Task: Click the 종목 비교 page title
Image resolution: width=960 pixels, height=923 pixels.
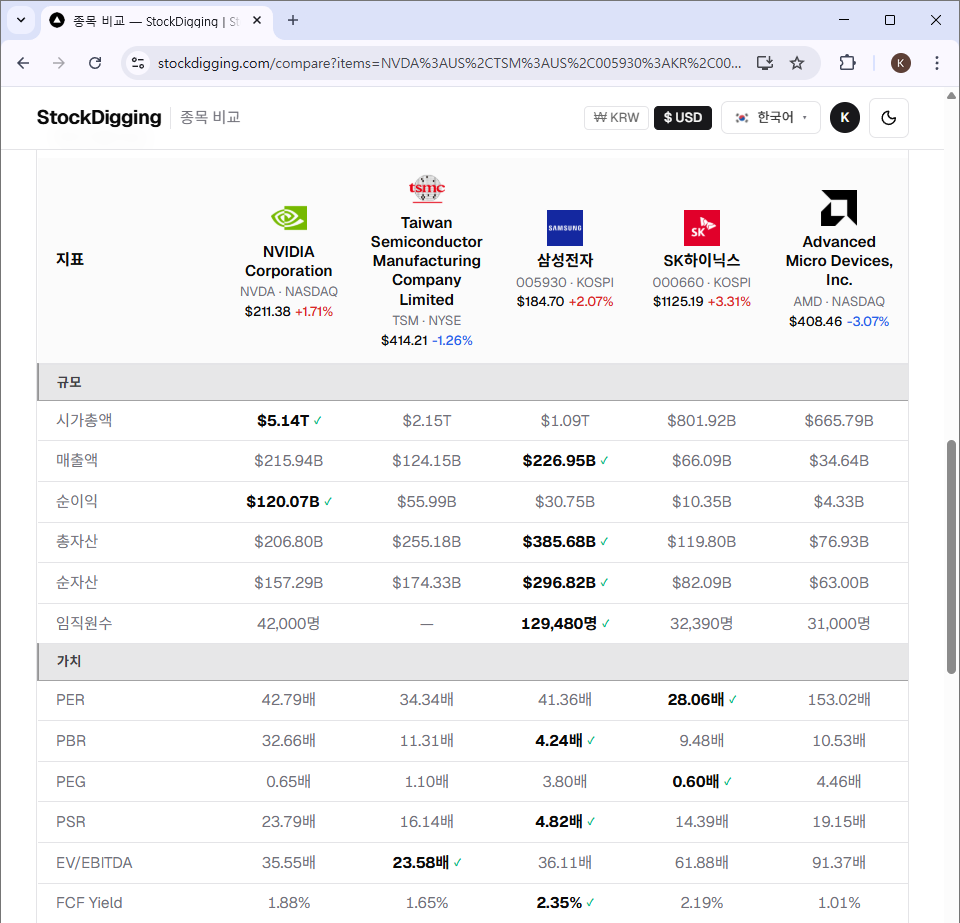Action: click(x=210, y=117)
